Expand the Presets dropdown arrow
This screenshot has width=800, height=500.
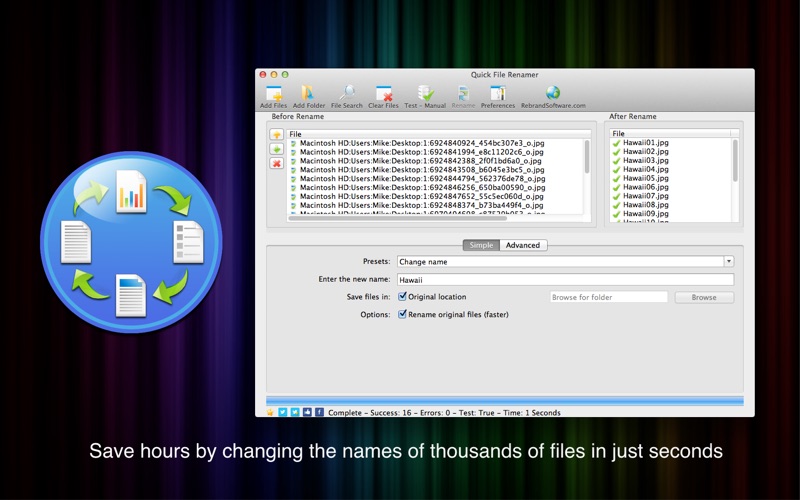tap(728, 262)
